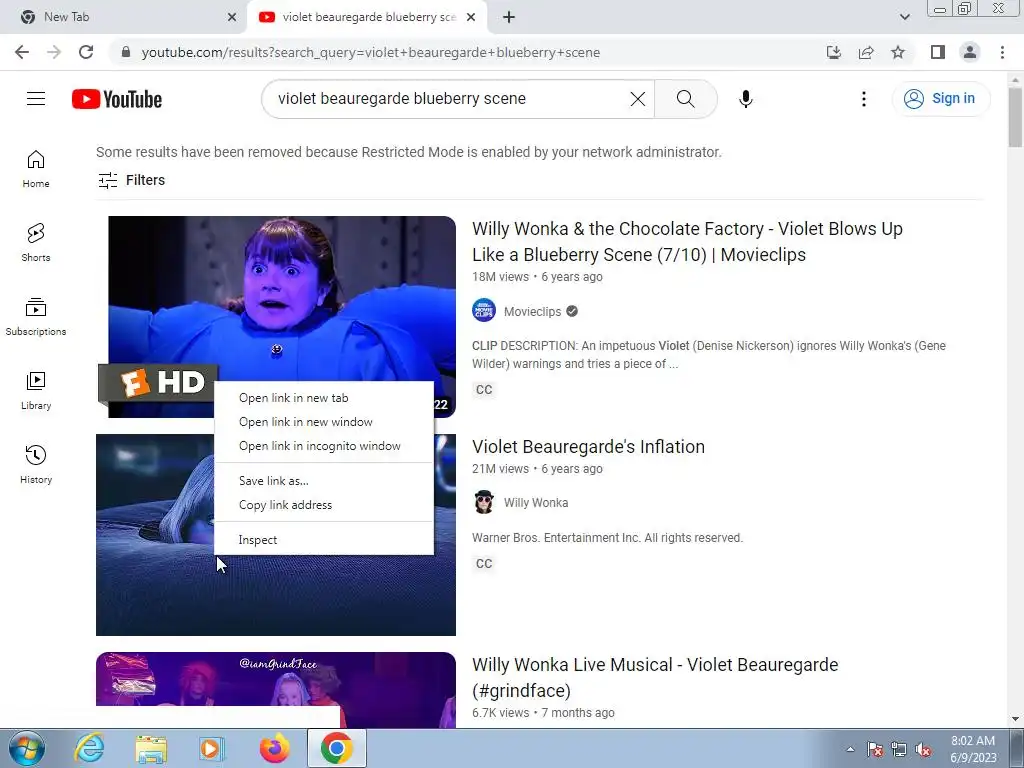
Task: Click the magnifier search button
Action: pyautogui.click(x=686, y=99)
